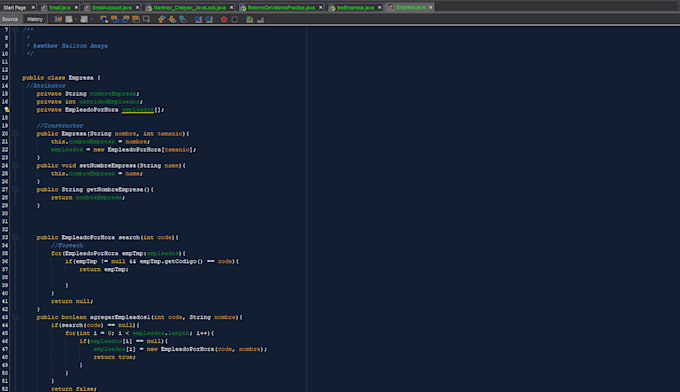Viewport: 680px width, 392px height.
Task: Click cantidadEmpleados field declaration
Action: coord(109,102)
